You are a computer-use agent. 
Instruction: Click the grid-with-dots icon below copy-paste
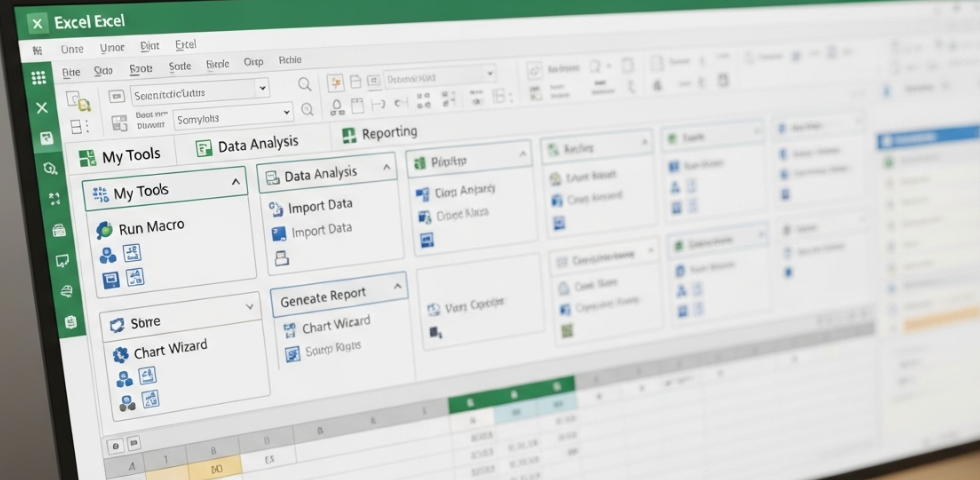pyautogui.click(x=79, y=127)
